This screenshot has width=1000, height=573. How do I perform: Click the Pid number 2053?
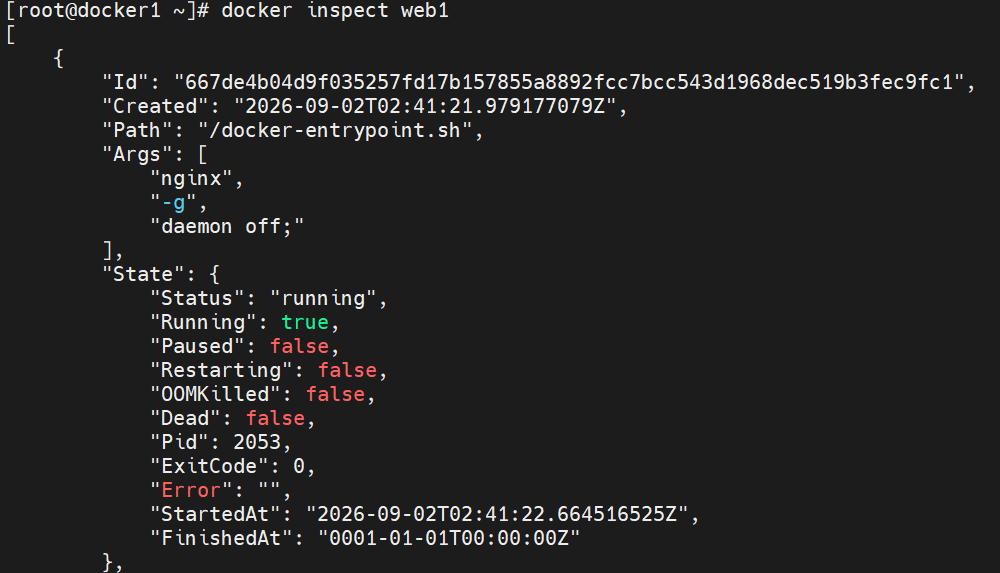point(257,442)
